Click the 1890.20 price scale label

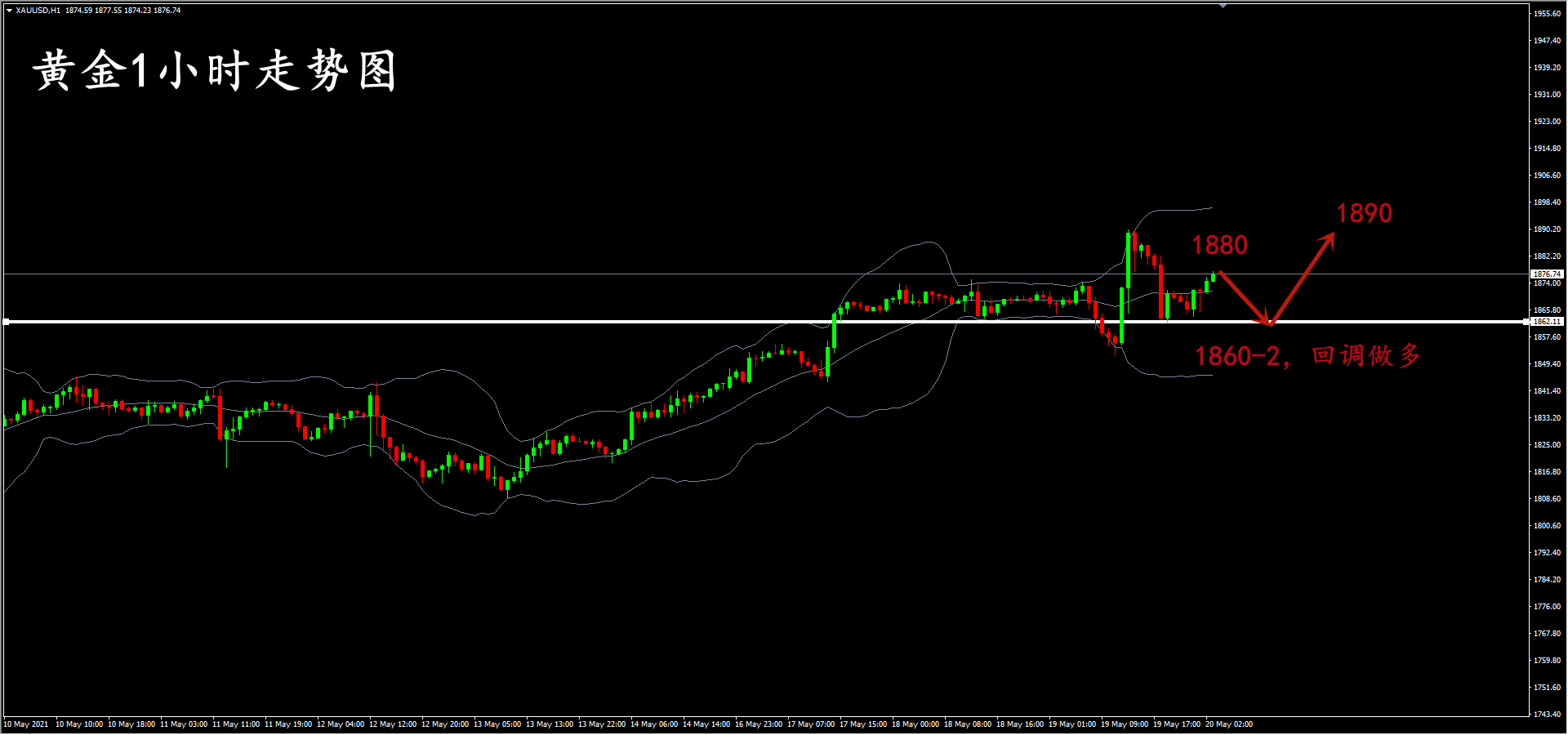[1547, 229]
